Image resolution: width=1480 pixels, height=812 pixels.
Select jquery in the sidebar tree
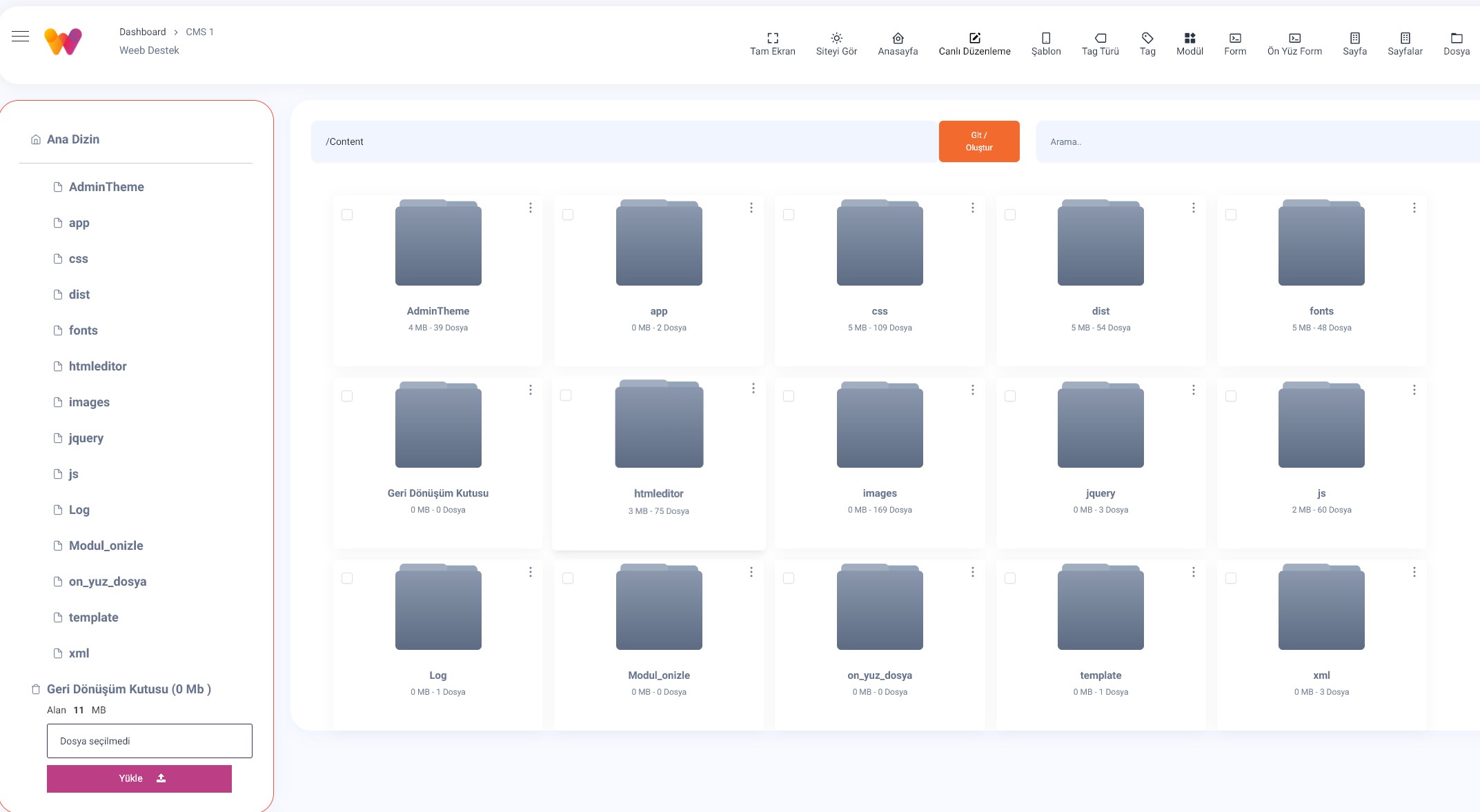pyautogui.click(x=86, y=438)
